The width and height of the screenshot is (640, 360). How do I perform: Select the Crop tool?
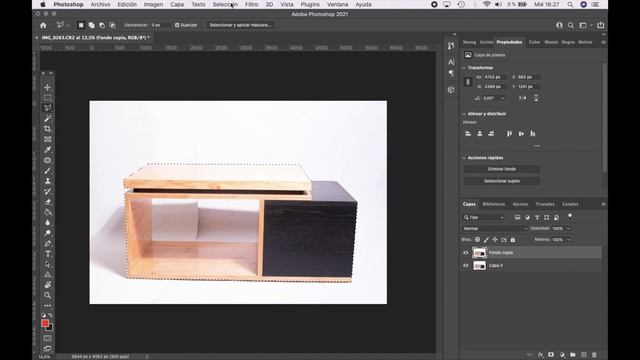[47, 129]
